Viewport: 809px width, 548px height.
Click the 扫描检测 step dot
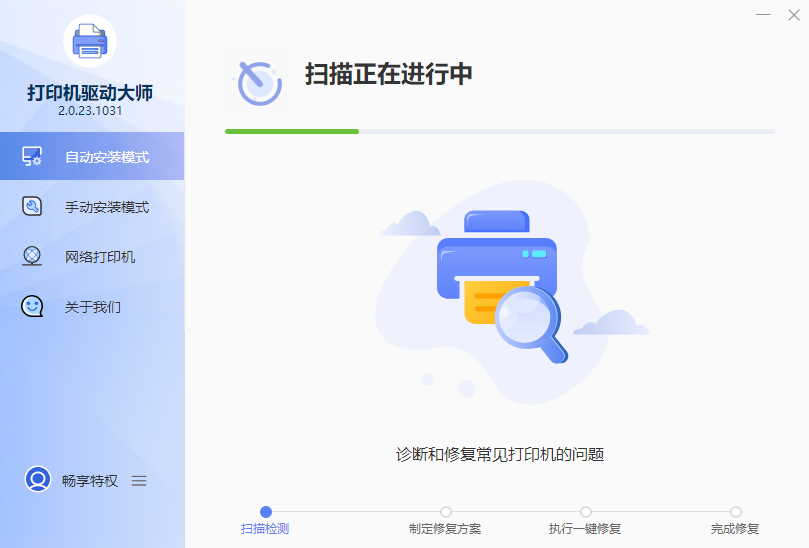(265, 512)
